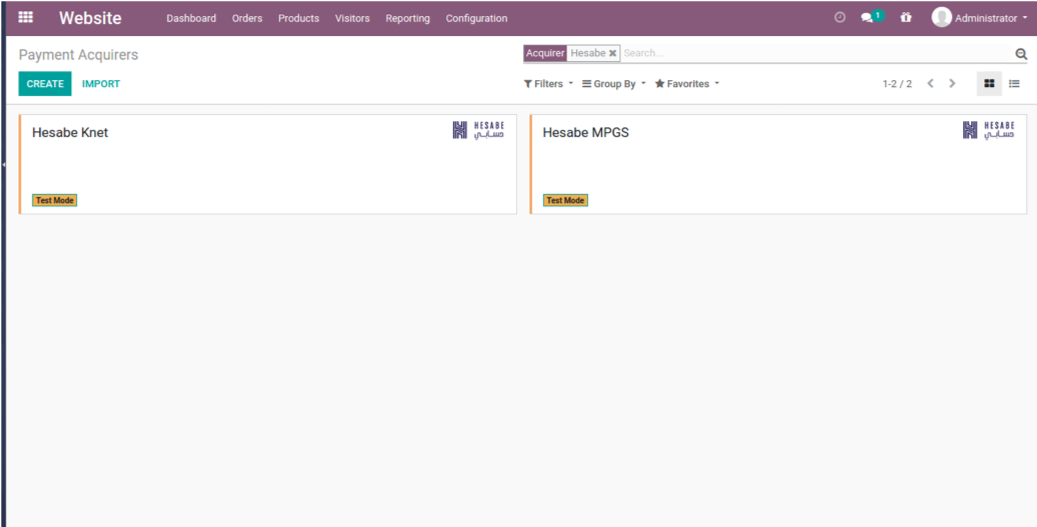This screenshot has height=527, width=1037.
Task: Click the Test Mode badge on Hesabe MPGS
Action: click(565, 200)
